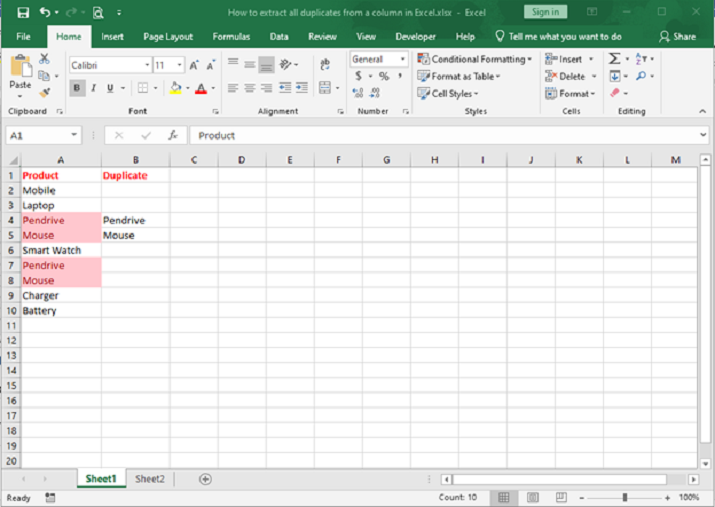715x507 pixels.
Task: Clear cell contents with eraser icon
Action: pos(615,93)
